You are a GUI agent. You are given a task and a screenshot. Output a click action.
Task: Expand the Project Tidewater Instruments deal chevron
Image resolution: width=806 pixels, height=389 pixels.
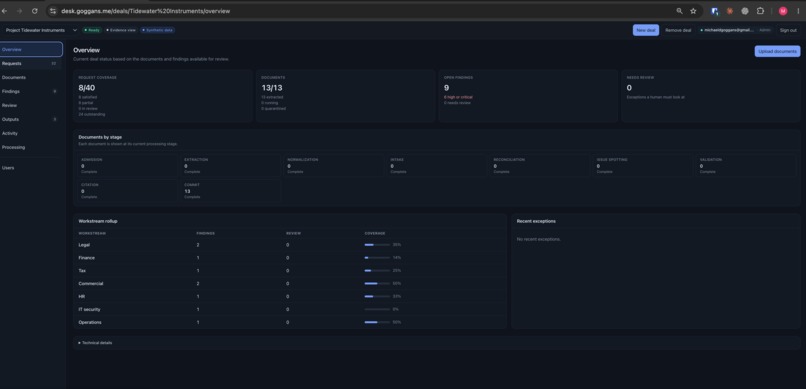pos(75,30)
